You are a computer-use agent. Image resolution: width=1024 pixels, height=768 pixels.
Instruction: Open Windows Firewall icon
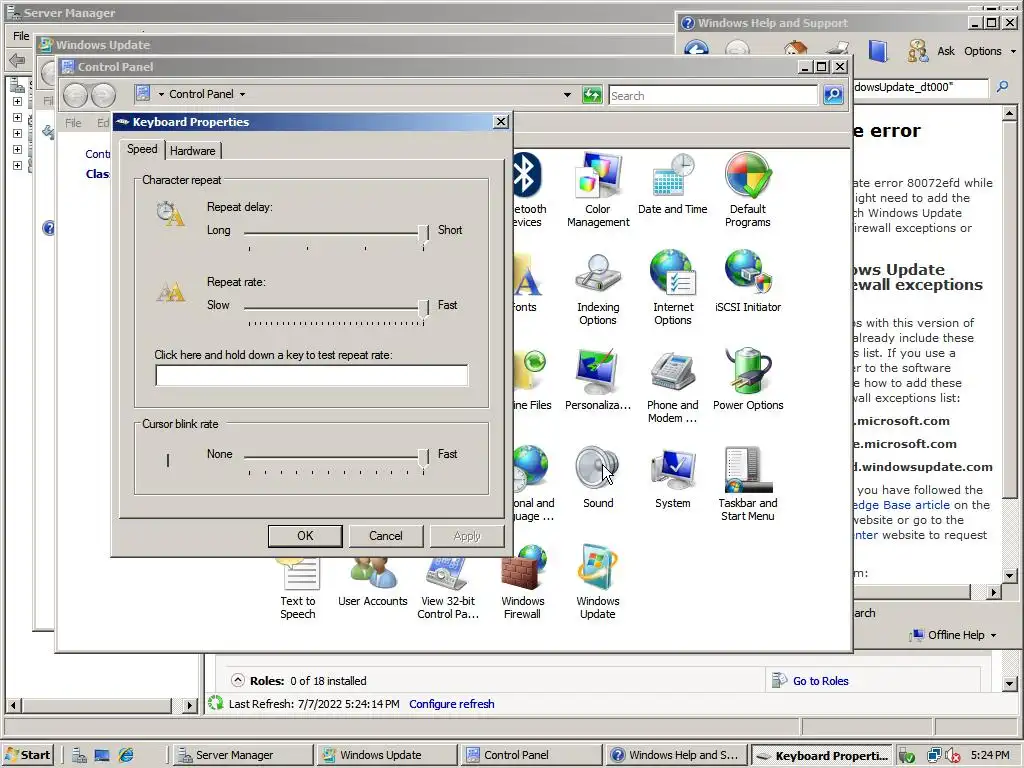tap(522, 581)
